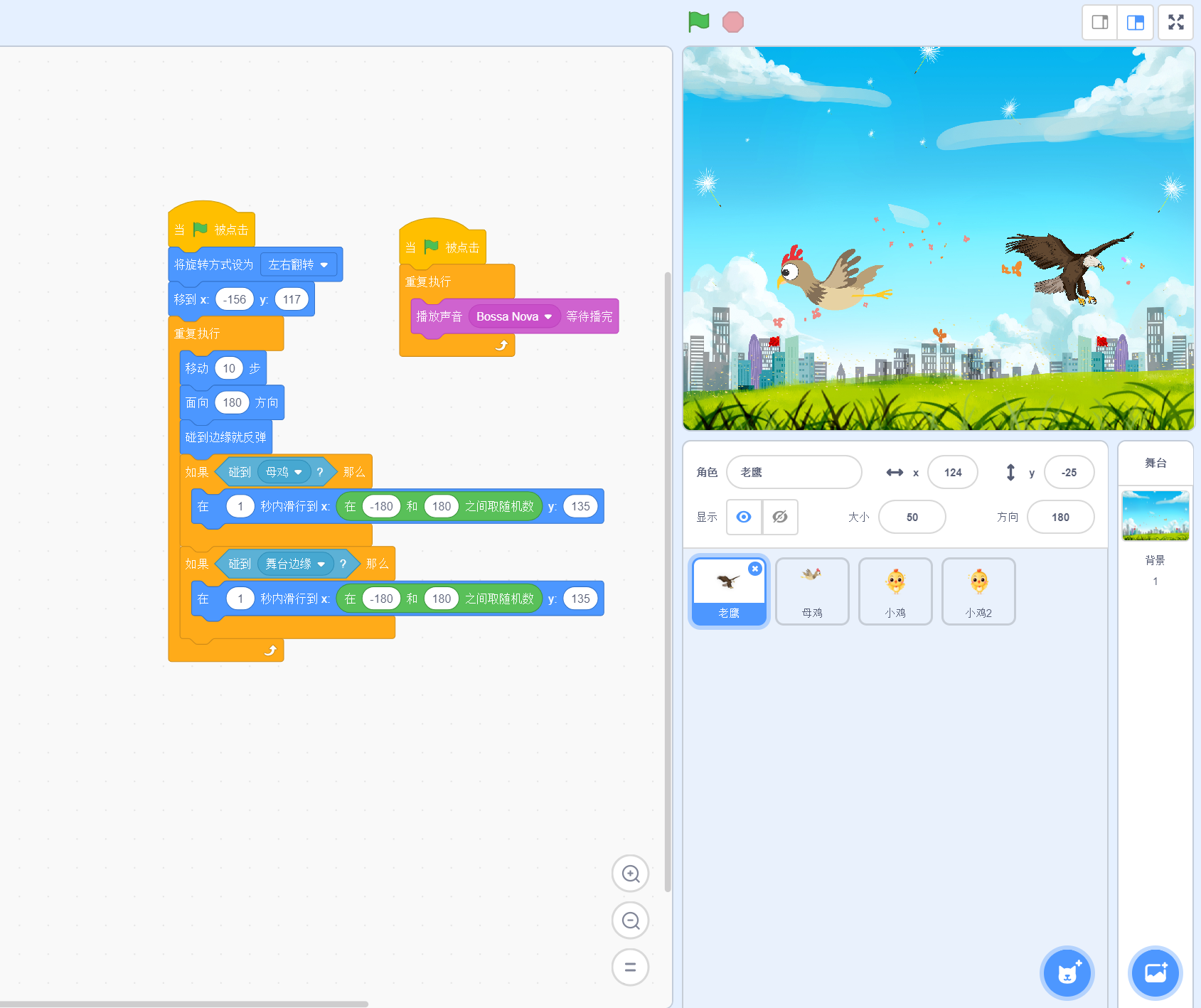Screen dimensions: 1201x1008
Task: Select the 母鸡 sprite thumbnail
Action: click(812, 591)
